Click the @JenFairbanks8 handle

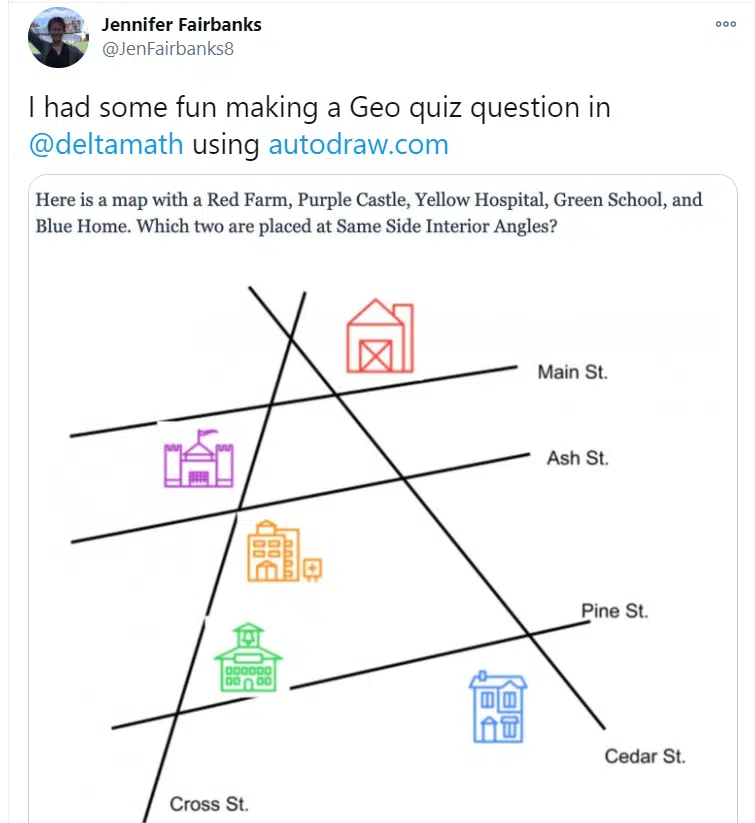[167, 49]
